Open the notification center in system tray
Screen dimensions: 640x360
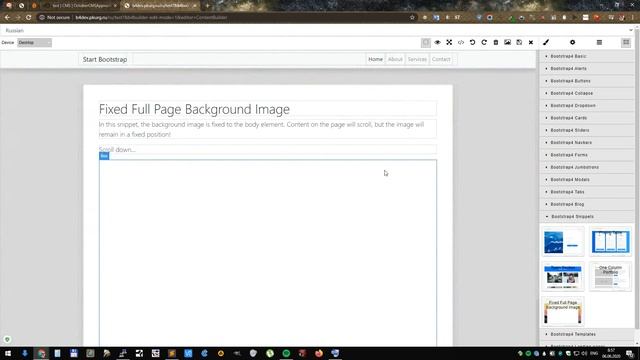click(x=630, y=353)
